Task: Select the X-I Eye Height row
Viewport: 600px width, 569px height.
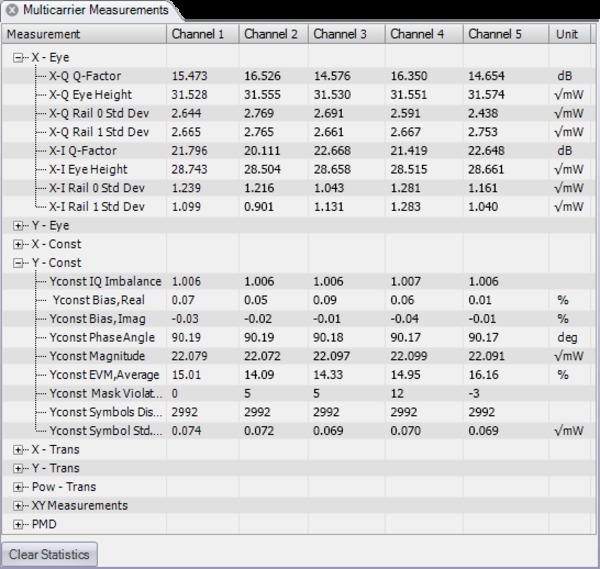Action: click(x=88, y=170)
